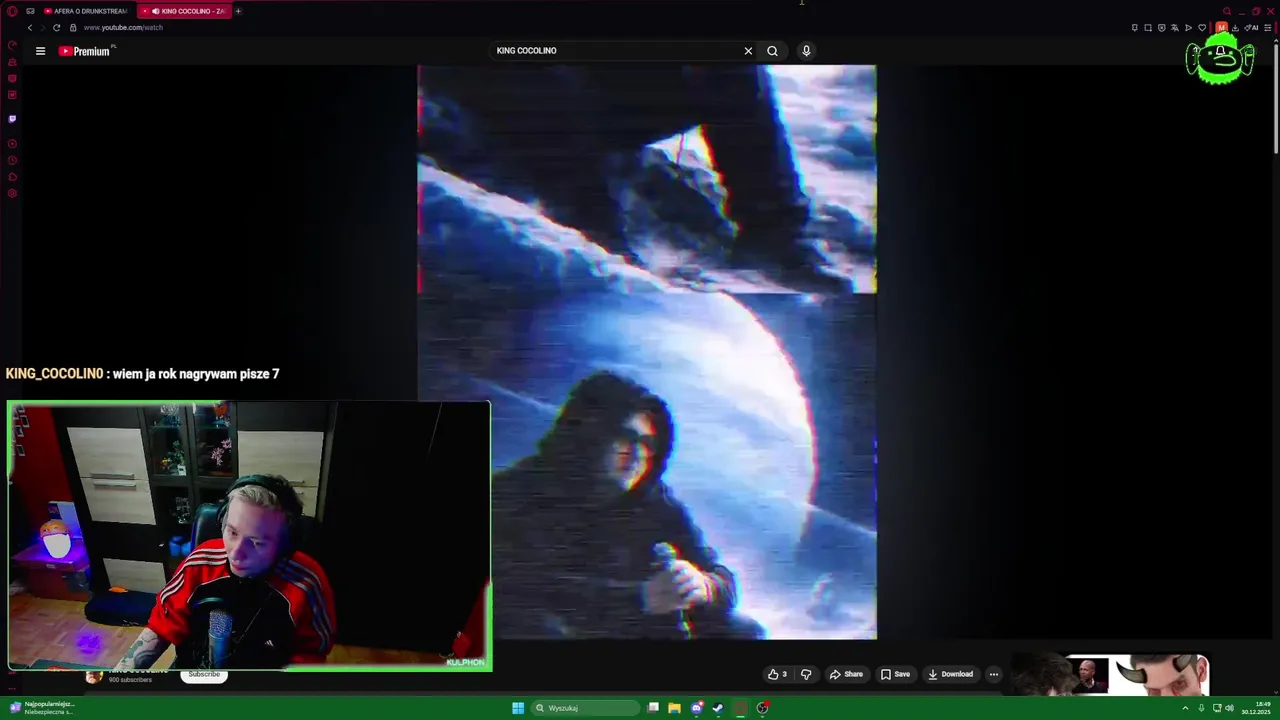This screenshot has width=1280, height=720.
Task: Subscribe to the channel
Action: click(x=204, y=675)
